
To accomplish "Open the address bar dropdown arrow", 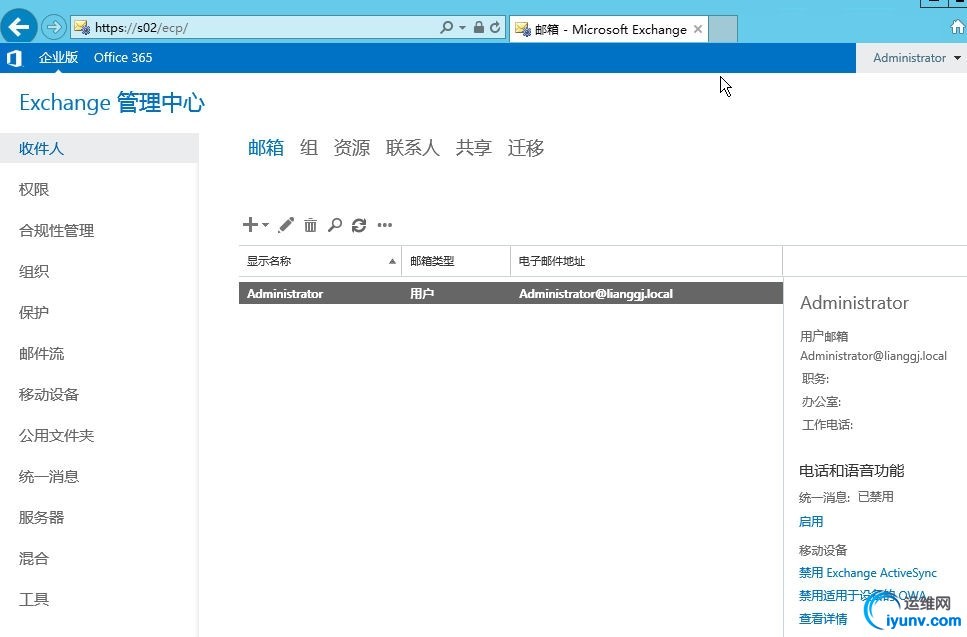I will (462, 28).
